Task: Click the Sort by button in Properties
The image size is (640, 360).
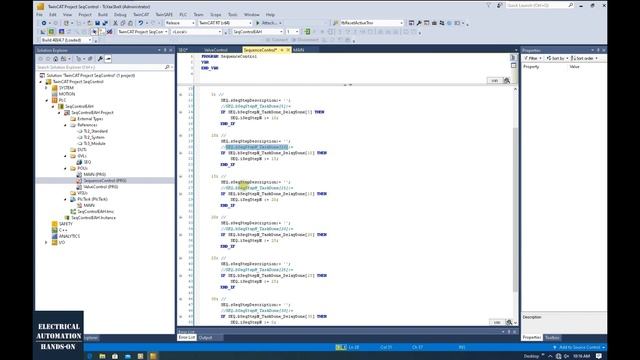Action: point(557,58)
